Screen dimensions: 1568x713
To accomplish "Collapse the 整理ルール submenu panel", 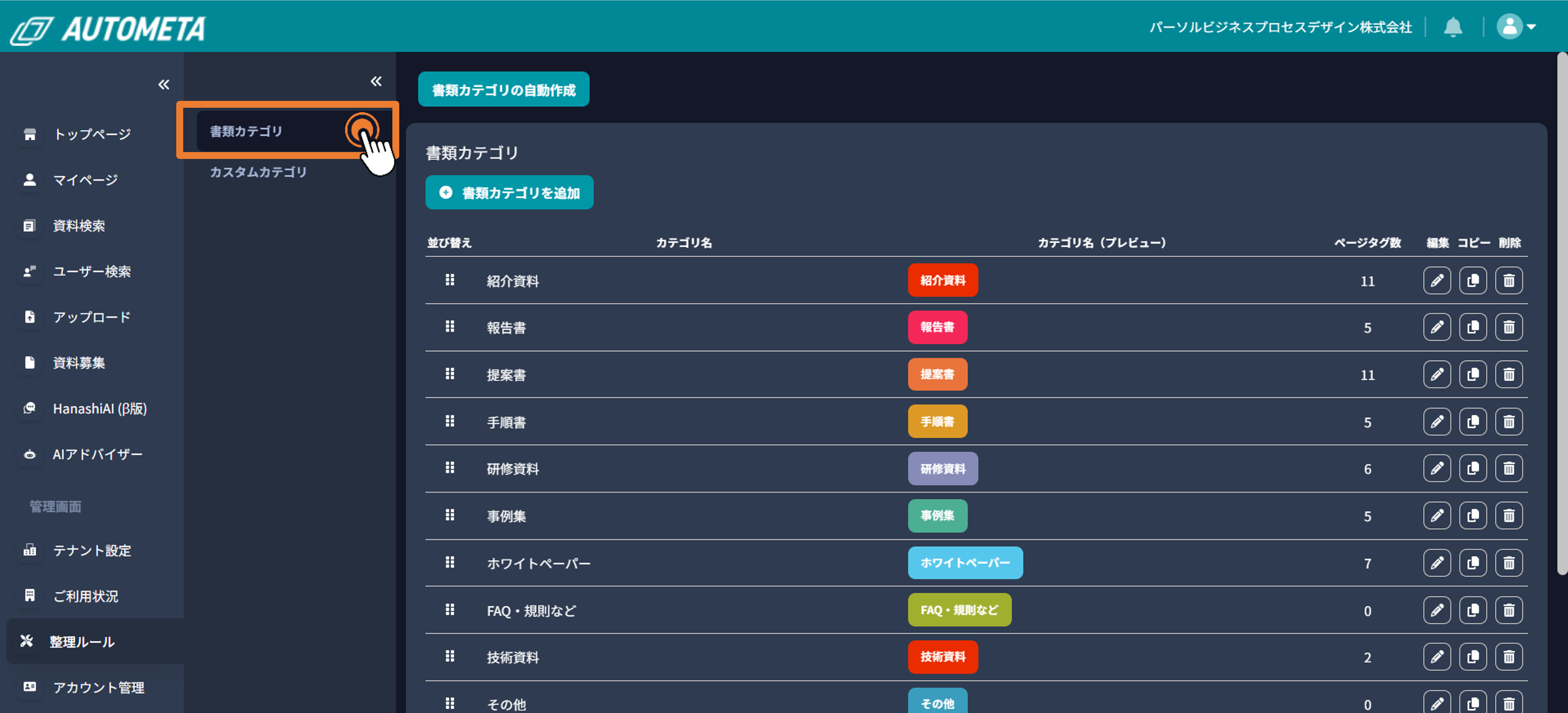I will (376, 82).
